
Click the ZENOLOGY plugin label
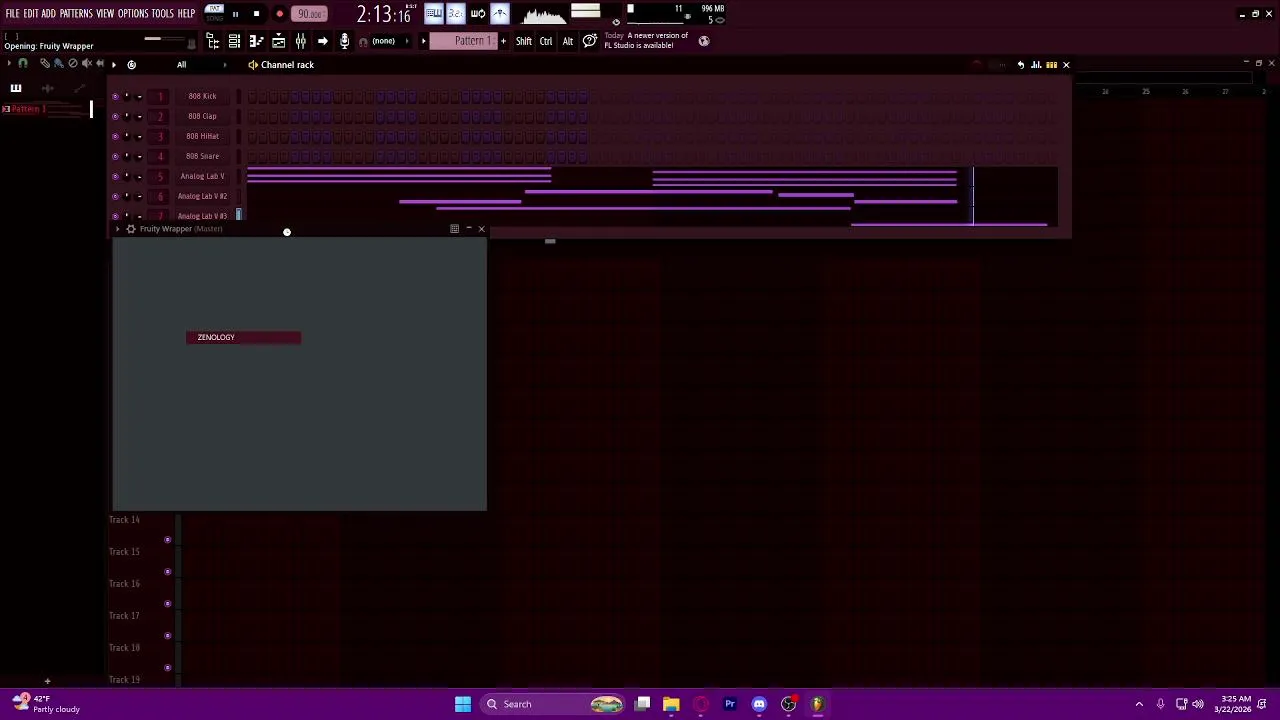tap(216, 337)
